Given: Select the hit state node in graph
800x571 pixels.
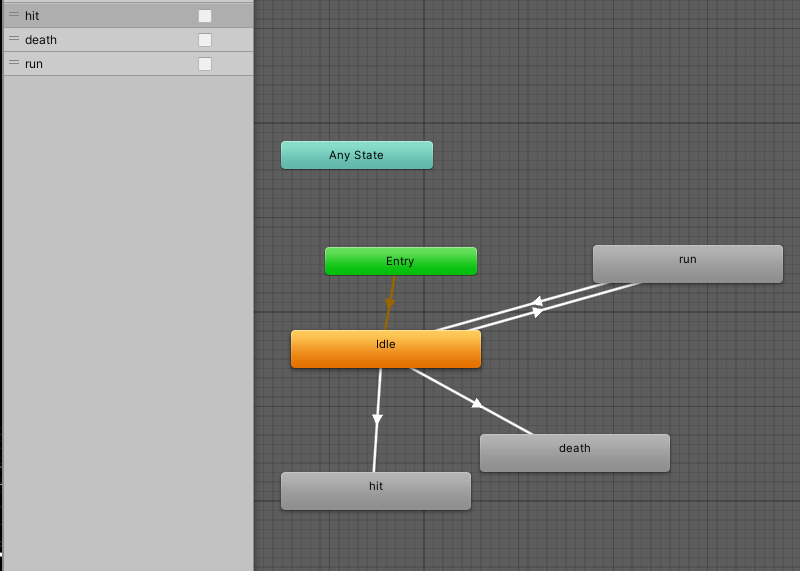Looking at the screenshot, I should point(375,491).
